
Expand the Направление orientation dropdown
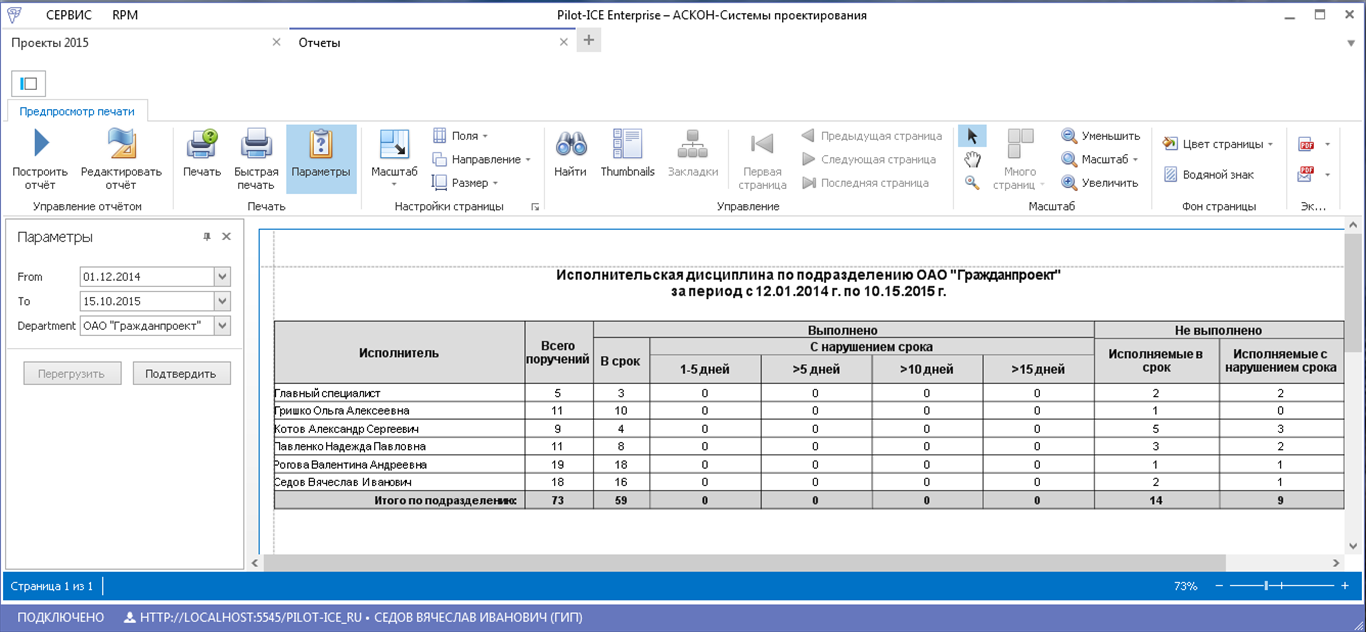pyautogui.click(x=481, y=159)
